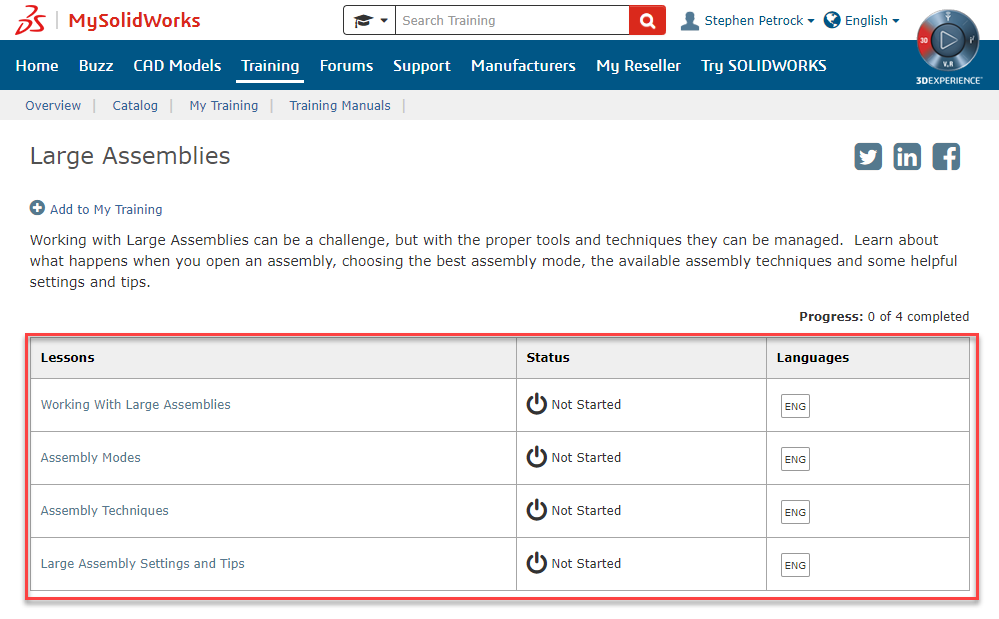Open the My Reseller menu item
This screenshot has height=619, width=999.
tap(638, 66)
